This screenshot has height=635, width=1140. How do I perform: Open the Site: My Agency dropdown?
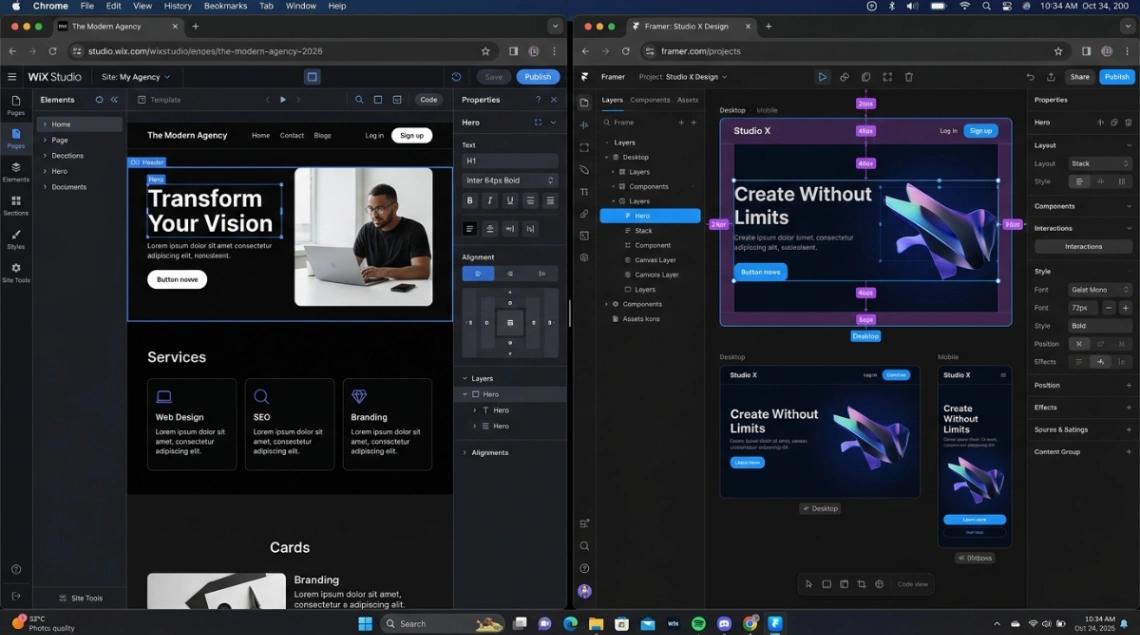coord(135,76)
